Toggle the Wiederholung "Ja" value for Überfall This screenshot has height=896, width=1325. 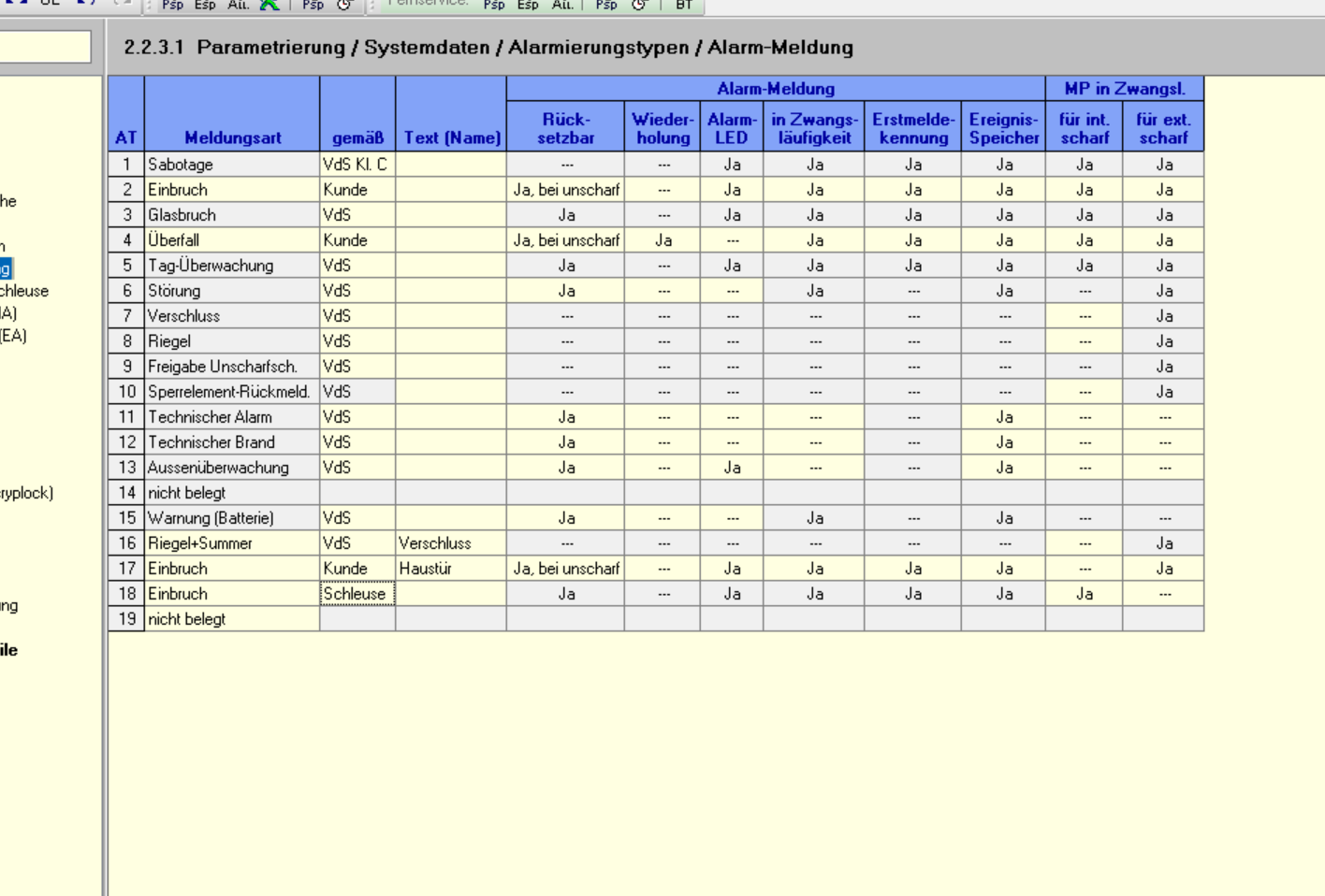click(x=662, y=240)
